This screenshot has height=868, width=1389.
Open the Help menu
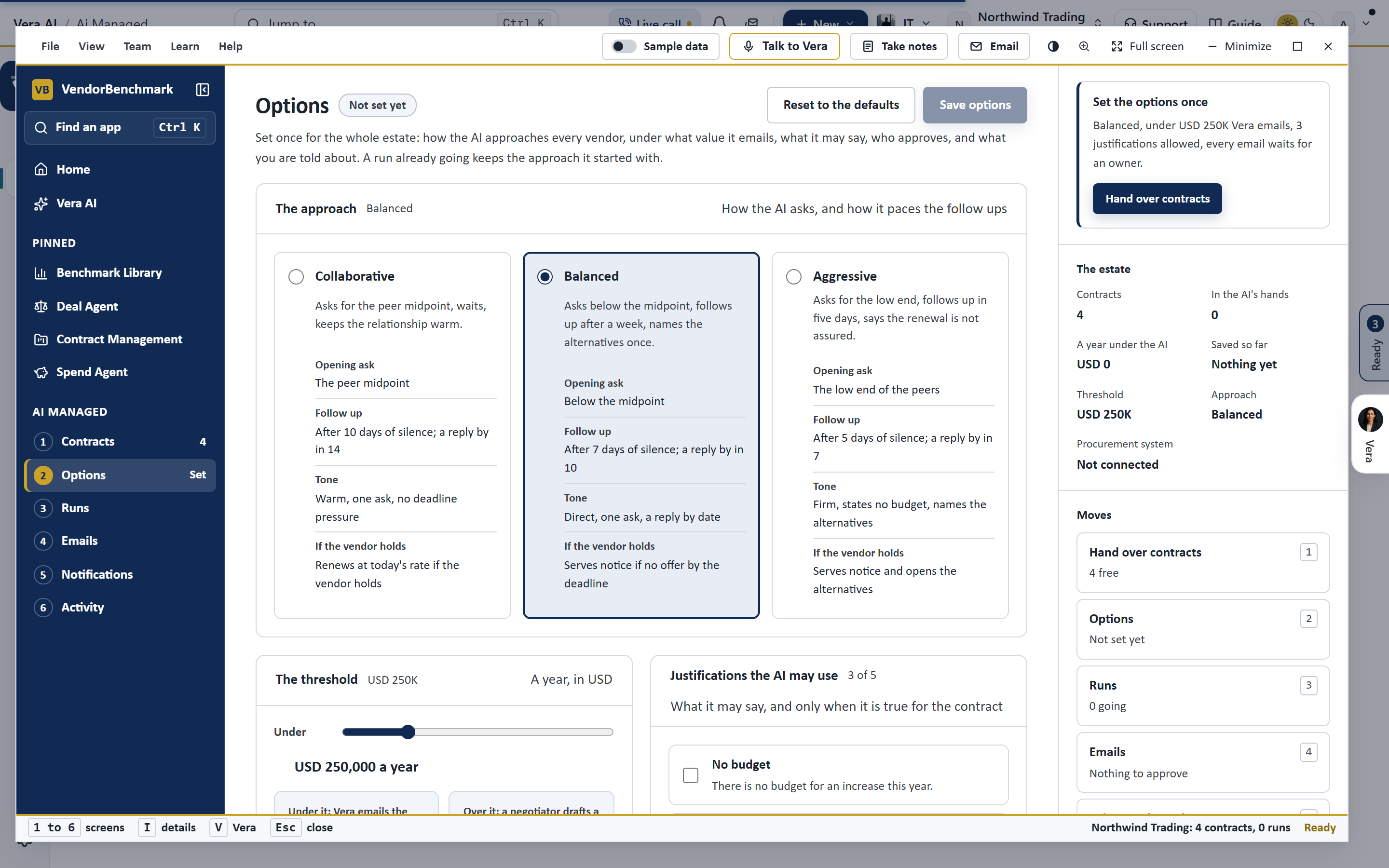tap(230, 46)
